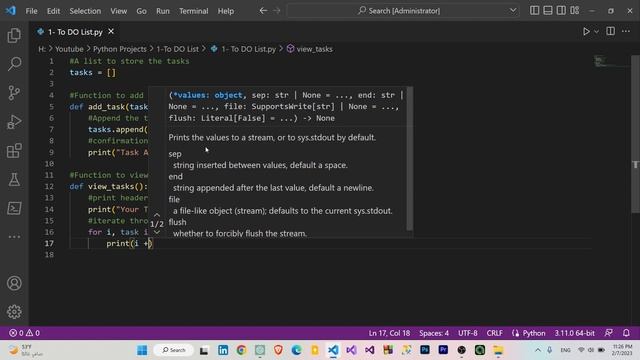Click Ln 17, Col 18 status entry
The image size is (640, 360).
389,333
